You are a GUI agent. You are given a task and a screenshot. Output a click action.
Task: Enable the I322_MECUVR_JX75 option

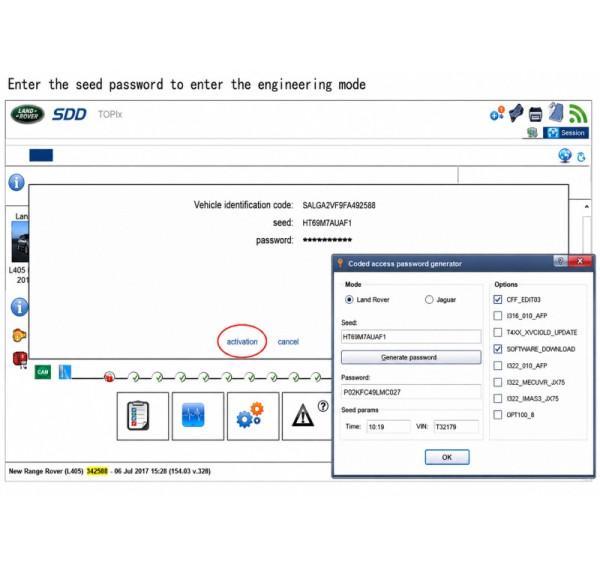click(498, 382)
